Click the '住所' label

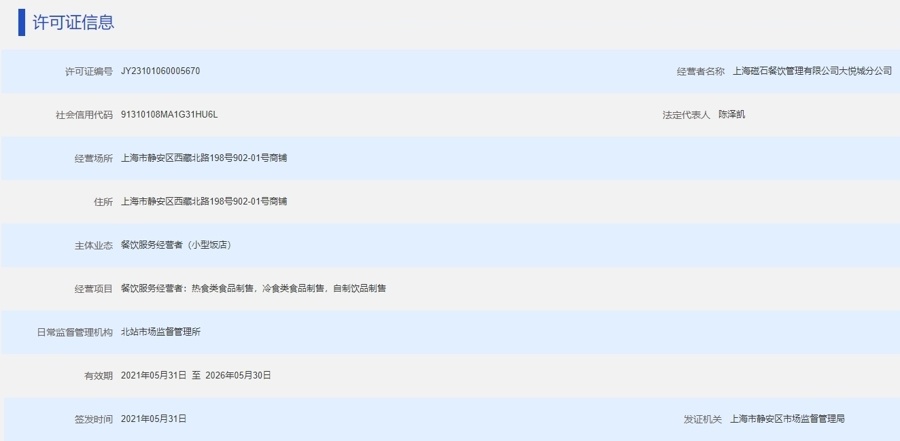[103, 202]
